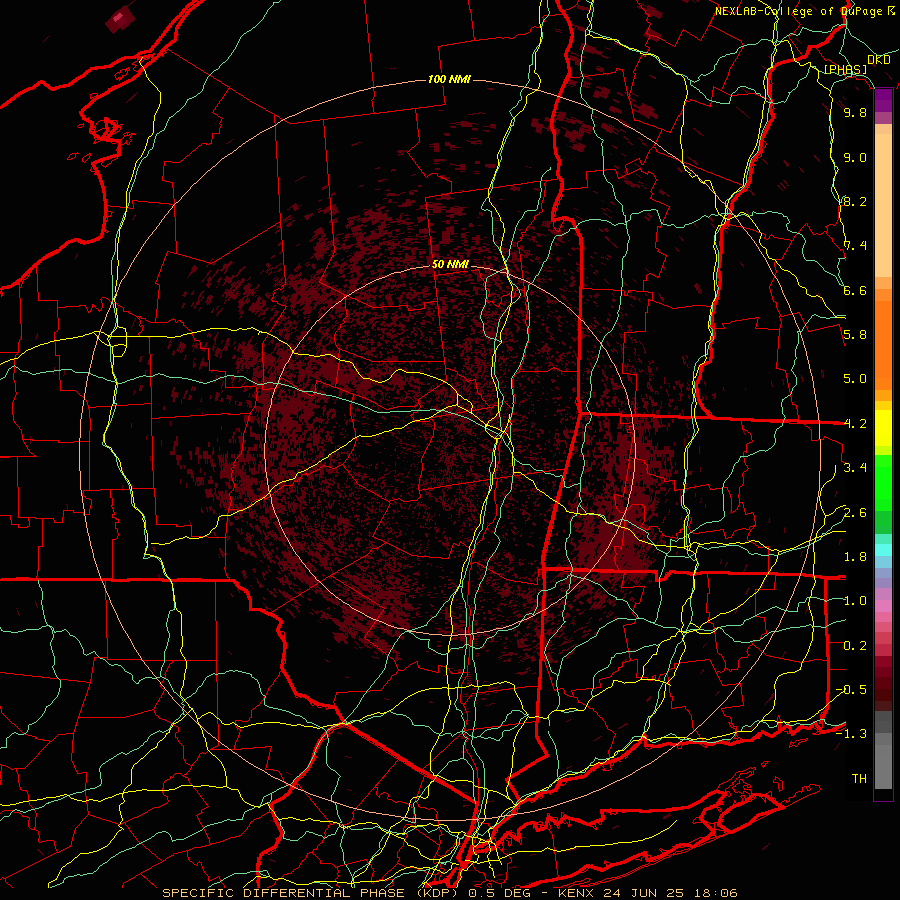Click the 5.8 scale value

coord(855,335)
